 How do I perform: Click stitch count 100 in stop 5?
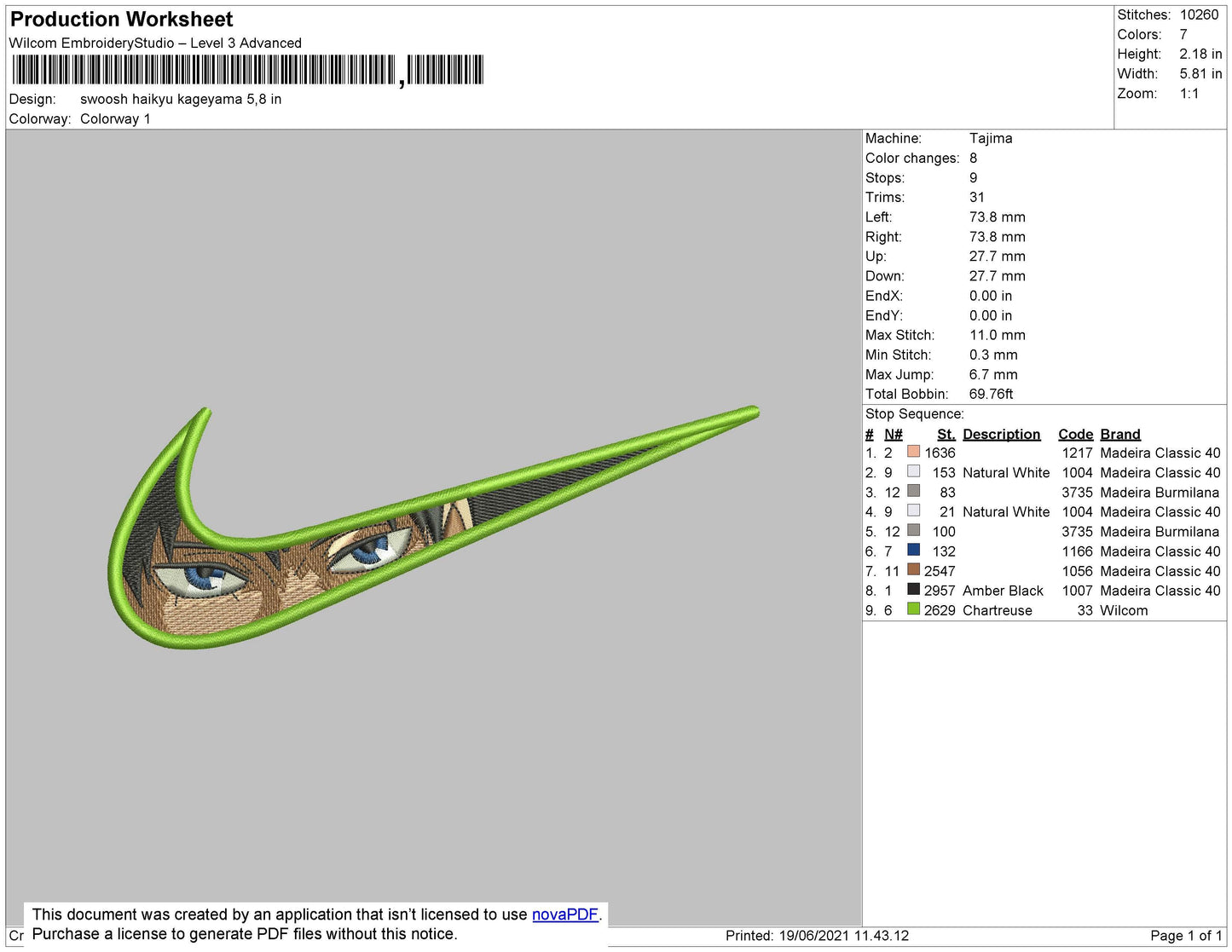tap(944, 531)
